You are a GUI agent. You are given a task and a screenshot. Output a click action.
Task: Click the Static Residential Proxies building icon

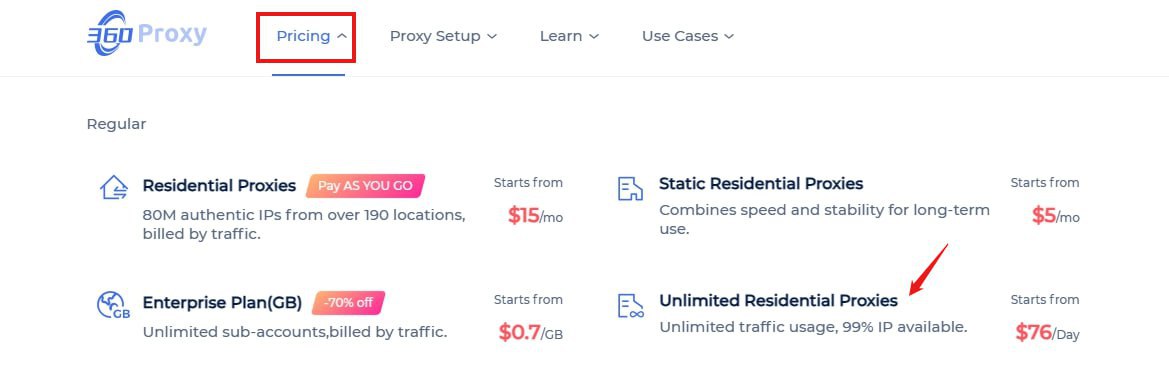point(631,188)
